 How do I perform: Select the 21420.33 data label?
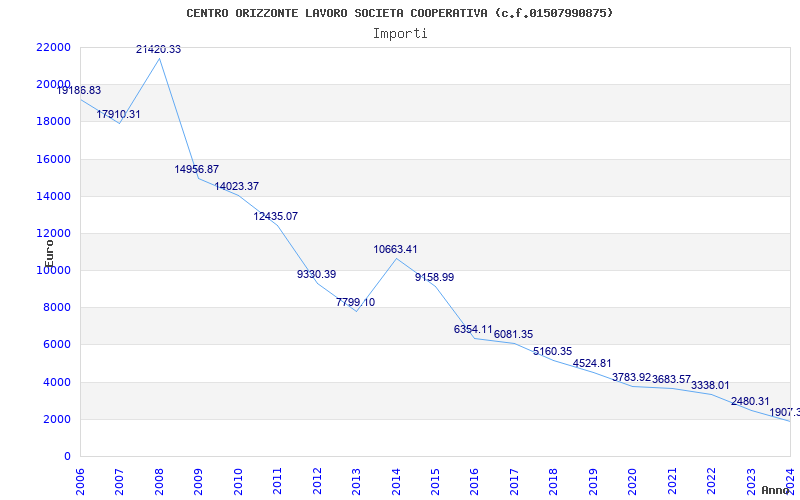pos(158,49)
